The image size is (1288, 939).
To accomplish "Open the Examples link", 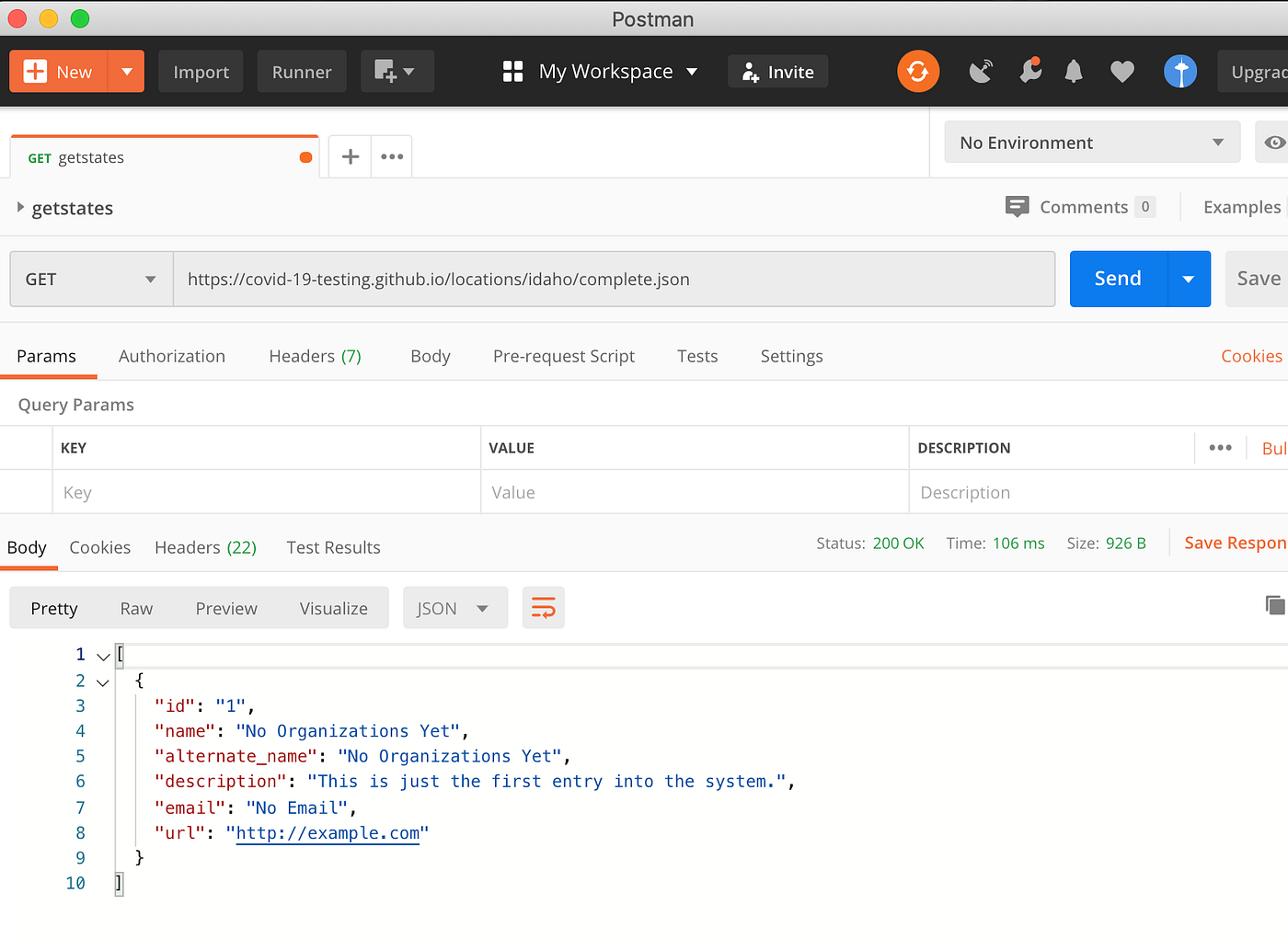I will click(x=1242, y=207).
